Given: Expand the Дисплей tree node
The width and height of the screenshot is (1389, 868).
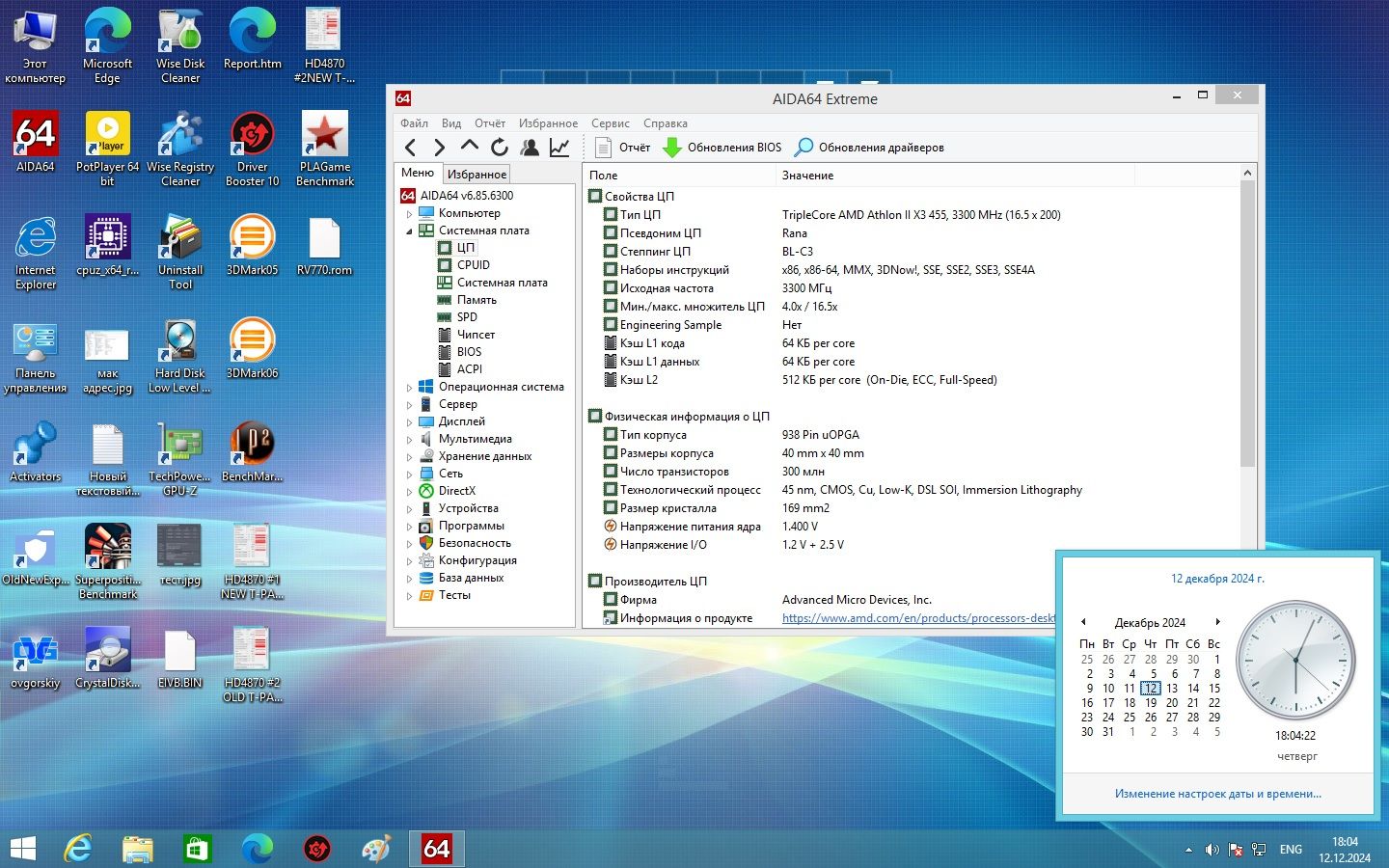Looking at the screenshot, I should coord(409,422).
